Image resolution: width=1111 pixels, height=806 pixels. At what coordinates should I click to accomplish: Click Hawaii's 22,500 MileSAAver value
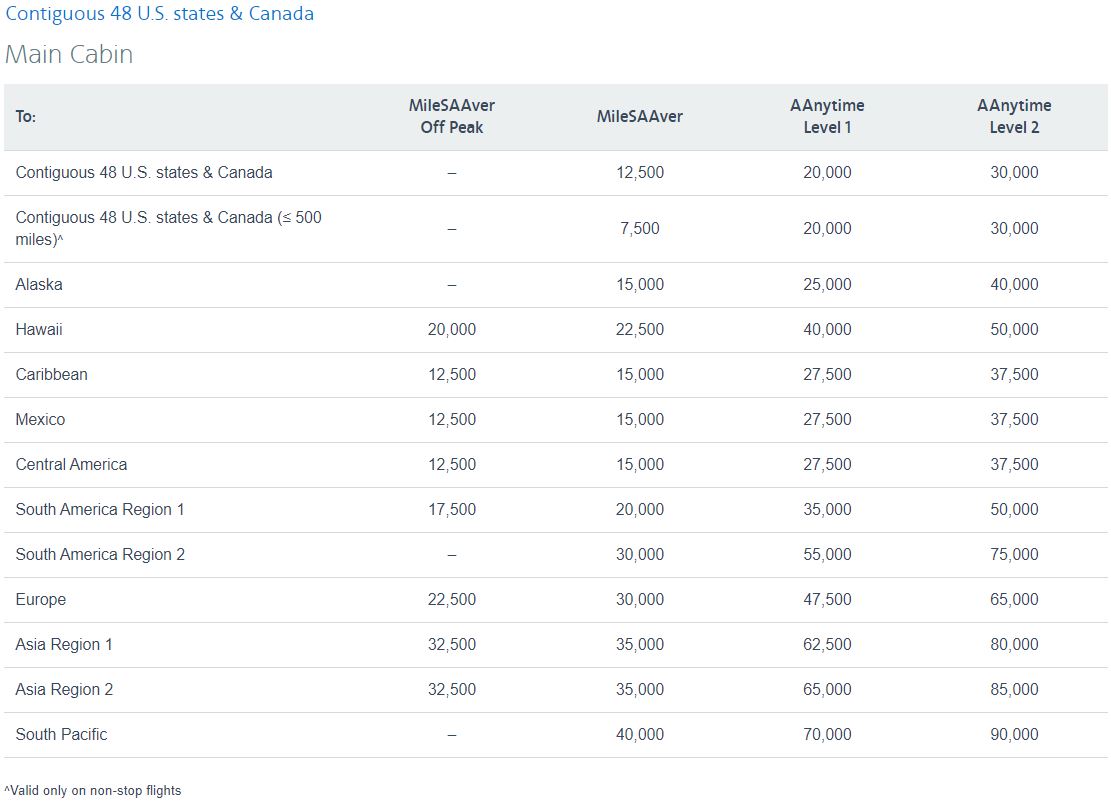click(639, 329)
